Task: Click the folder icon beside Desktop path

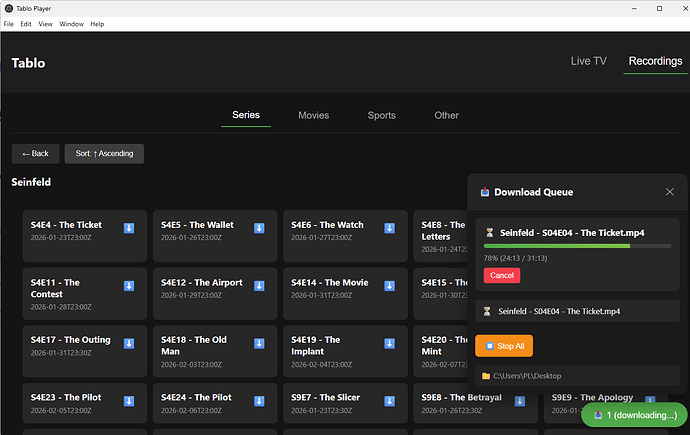Action: [x=486, y=376]
